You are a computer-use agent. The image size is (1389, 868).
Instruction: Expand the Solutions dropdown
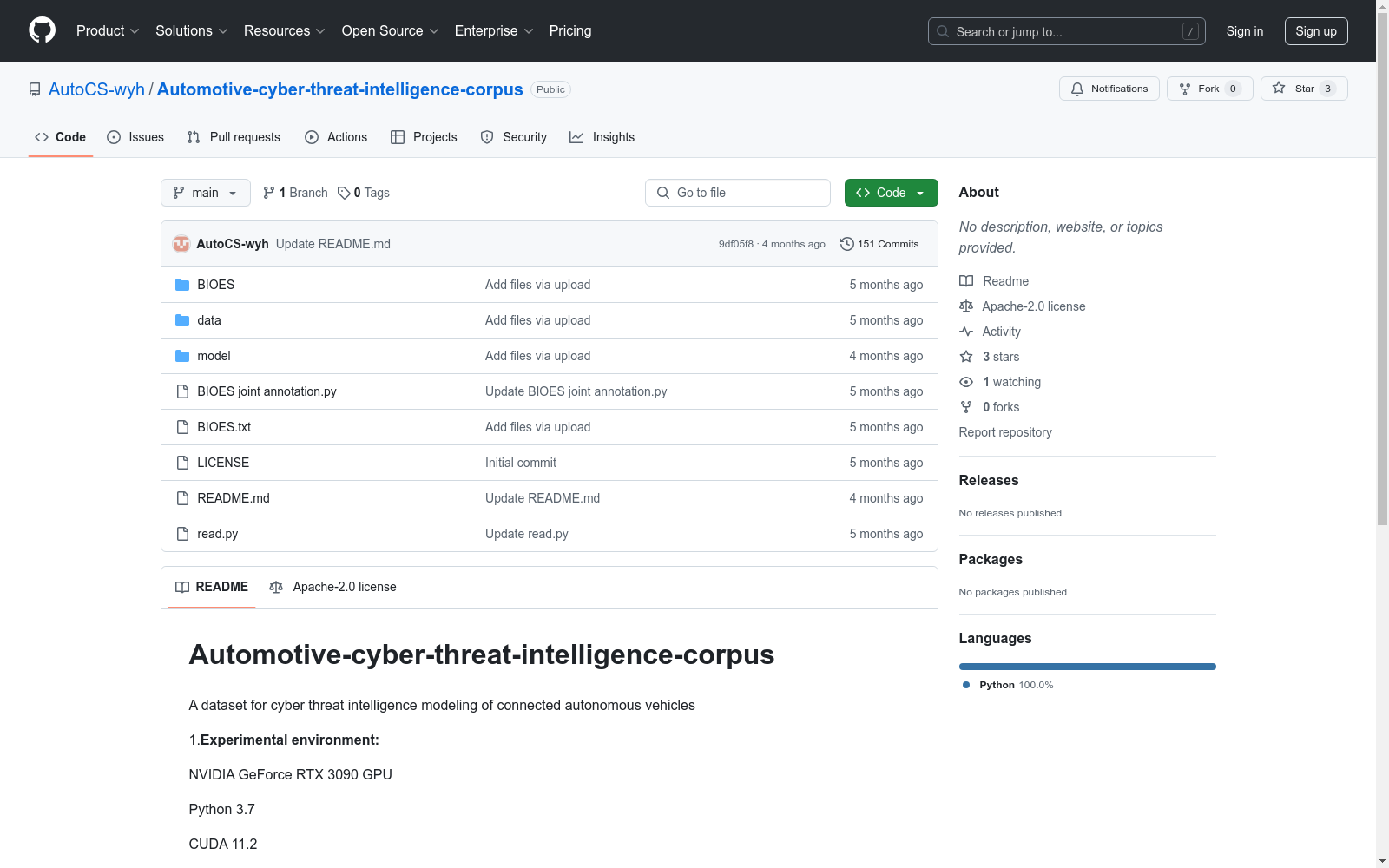192,31
